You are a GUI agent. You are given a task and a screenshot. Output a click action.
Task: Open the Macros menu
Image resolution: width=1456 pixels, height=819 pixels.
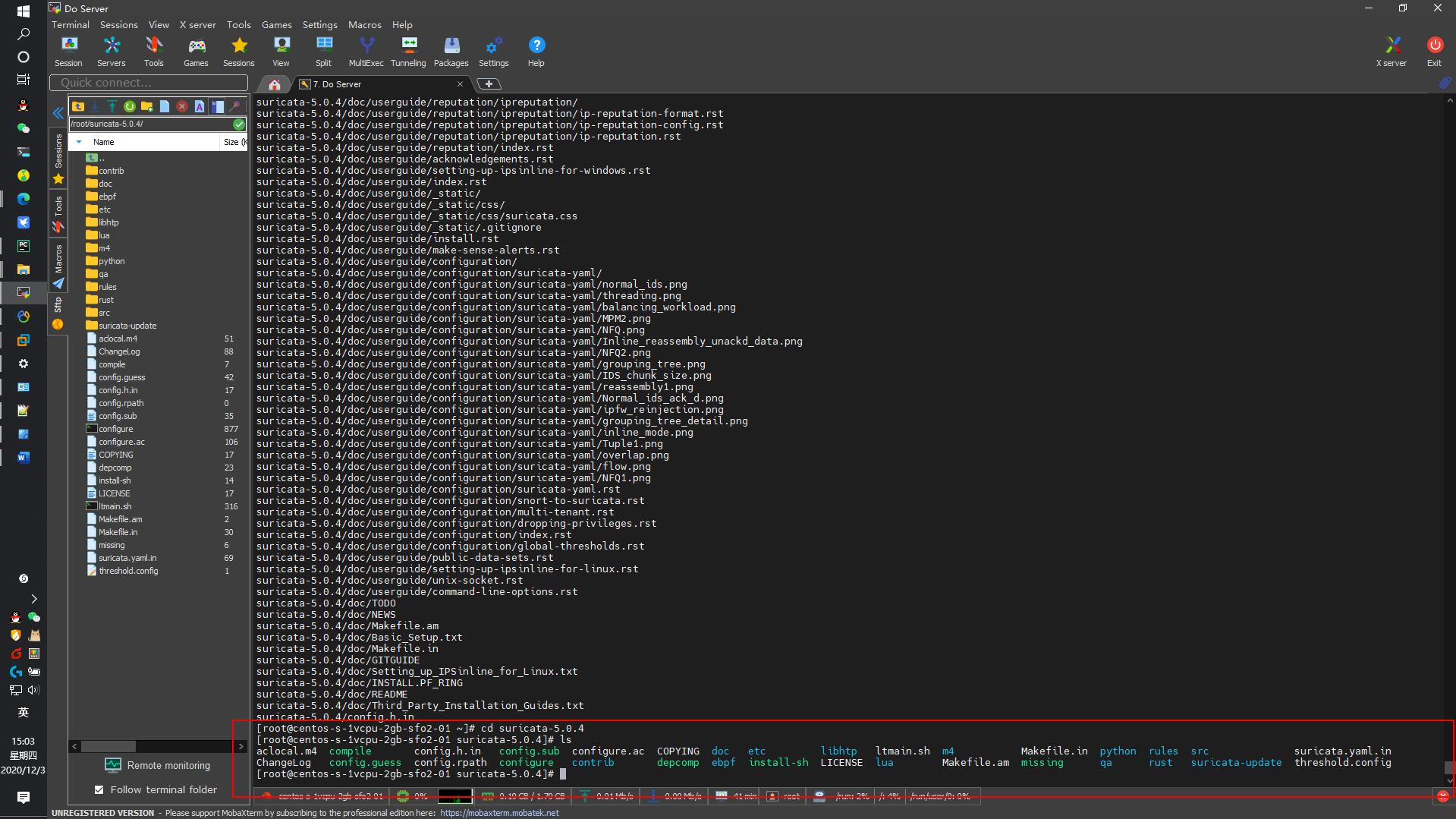(x=364, y=24)
